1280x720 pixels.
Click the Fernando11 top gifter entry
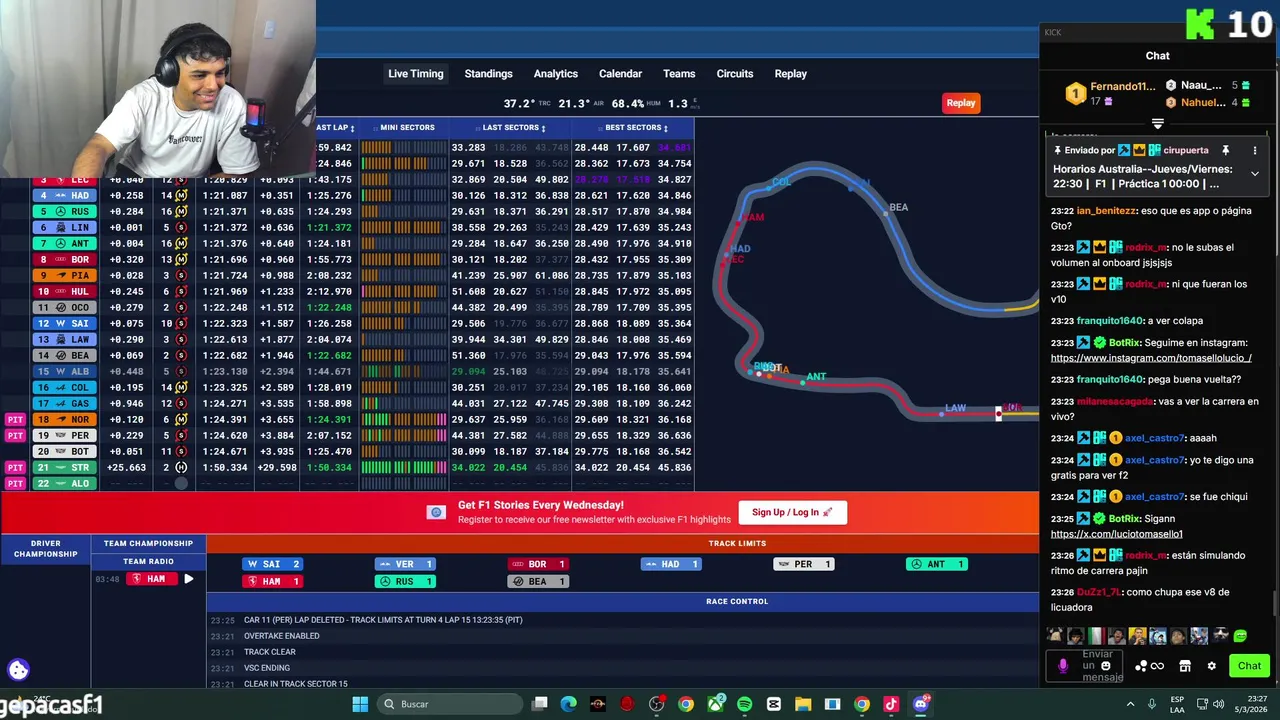coord(1112,93)
